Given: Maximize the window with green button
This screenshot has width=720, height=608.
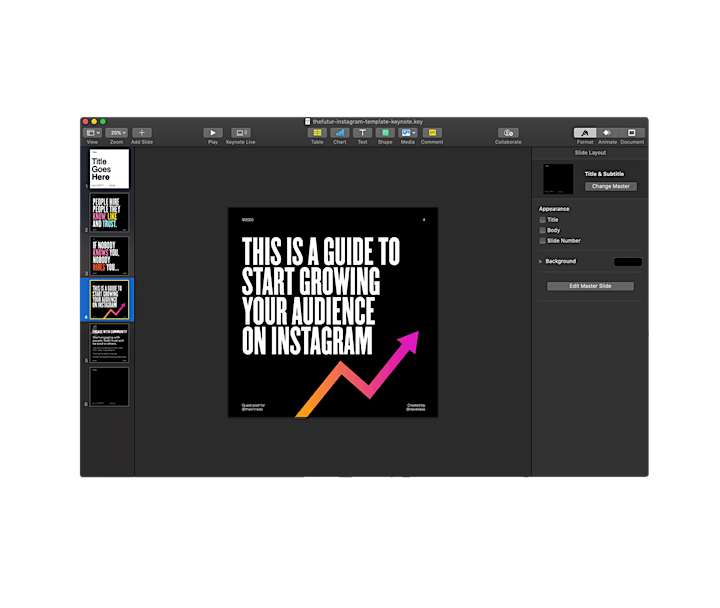Looking at the screenshot, I should click(x=103, y=122).
